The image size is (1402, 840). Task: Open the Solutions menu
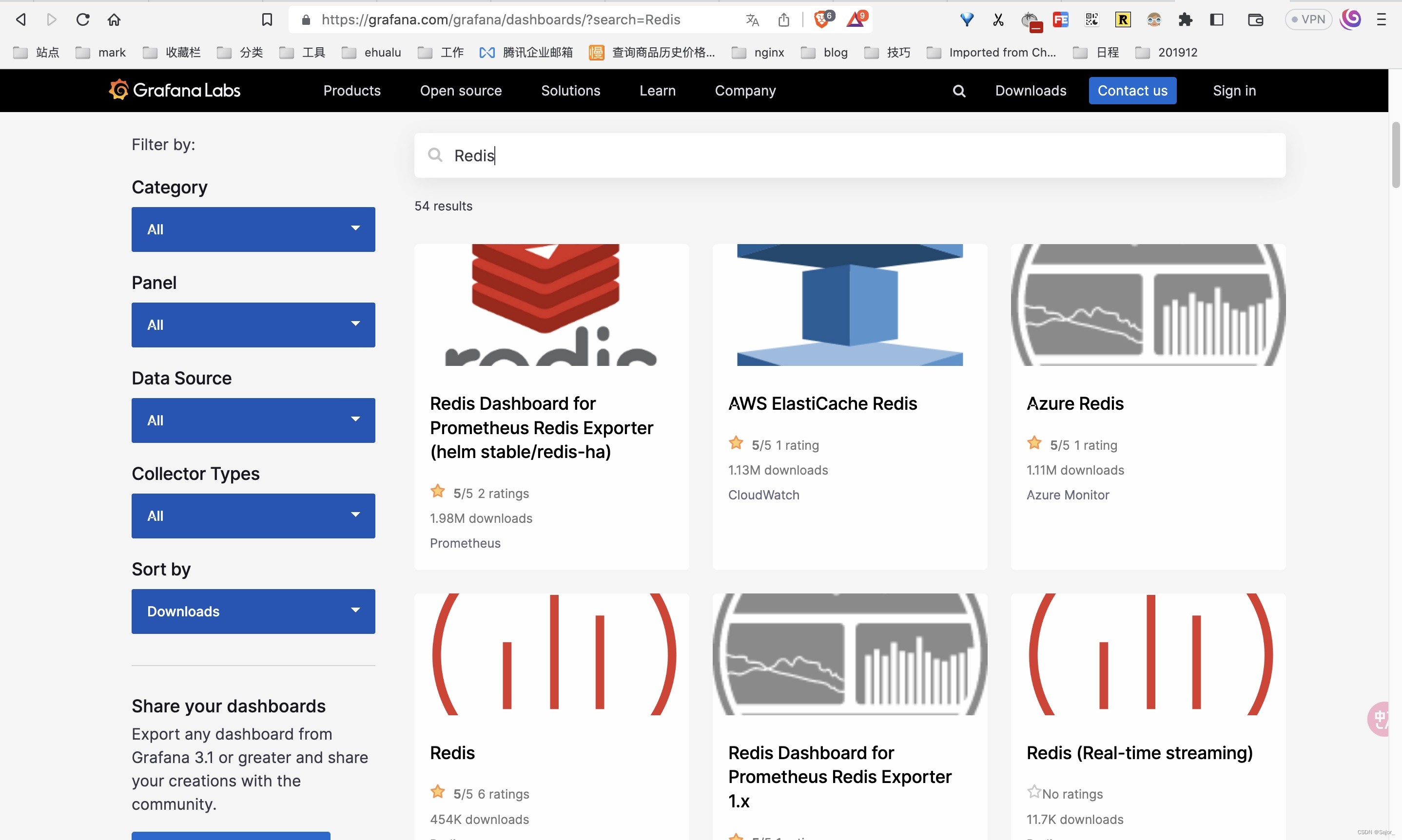pos(570,91)
